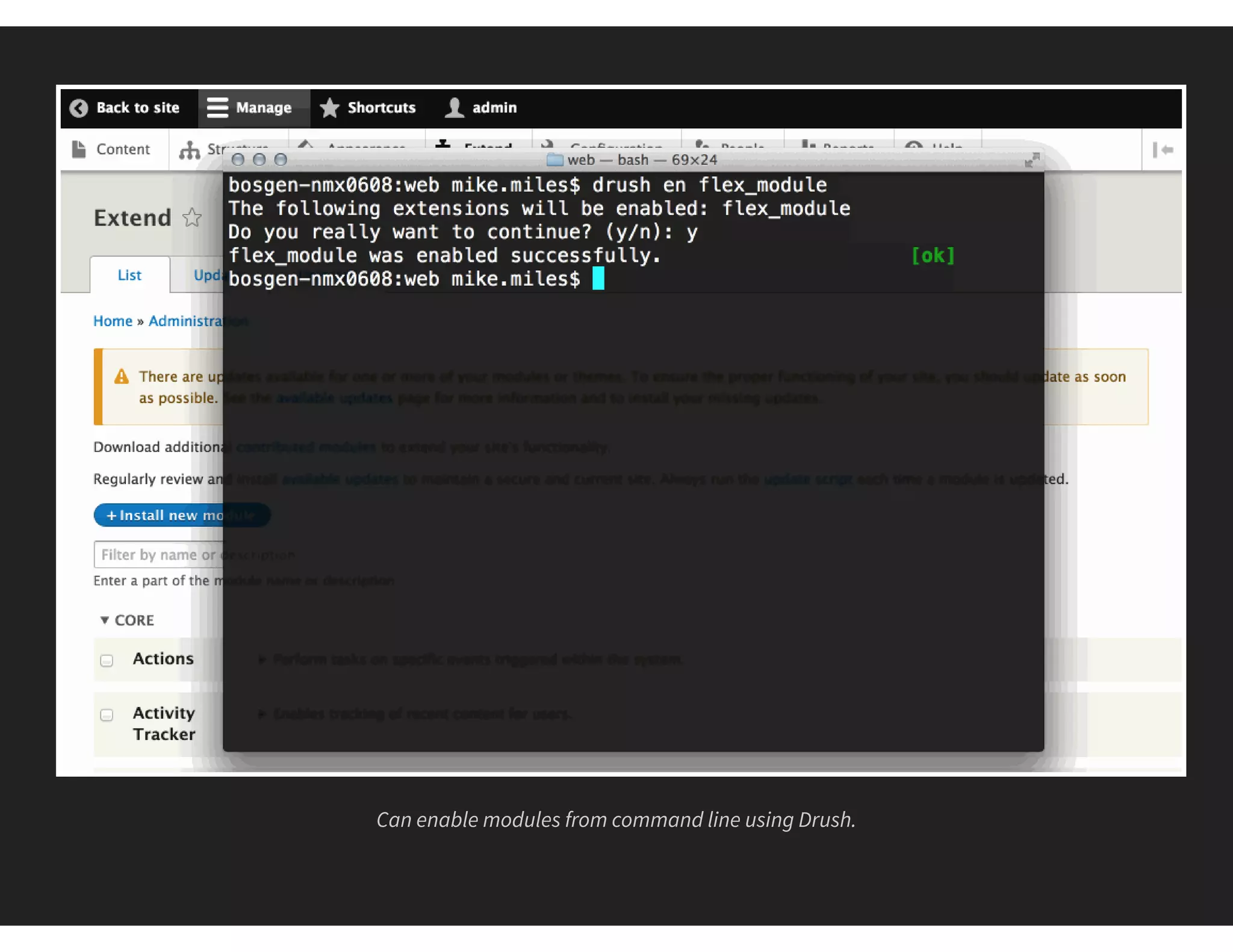The height and width of the screenshot is (952, 1233).
Task: Click the terminal prompt cursor line
Action: coord(416,279)
